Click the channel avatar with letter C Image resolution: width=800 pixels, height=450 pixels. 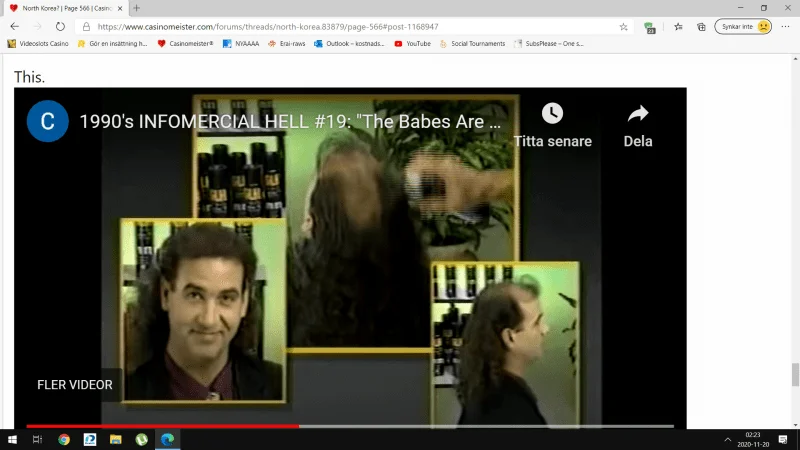point(47,121)
